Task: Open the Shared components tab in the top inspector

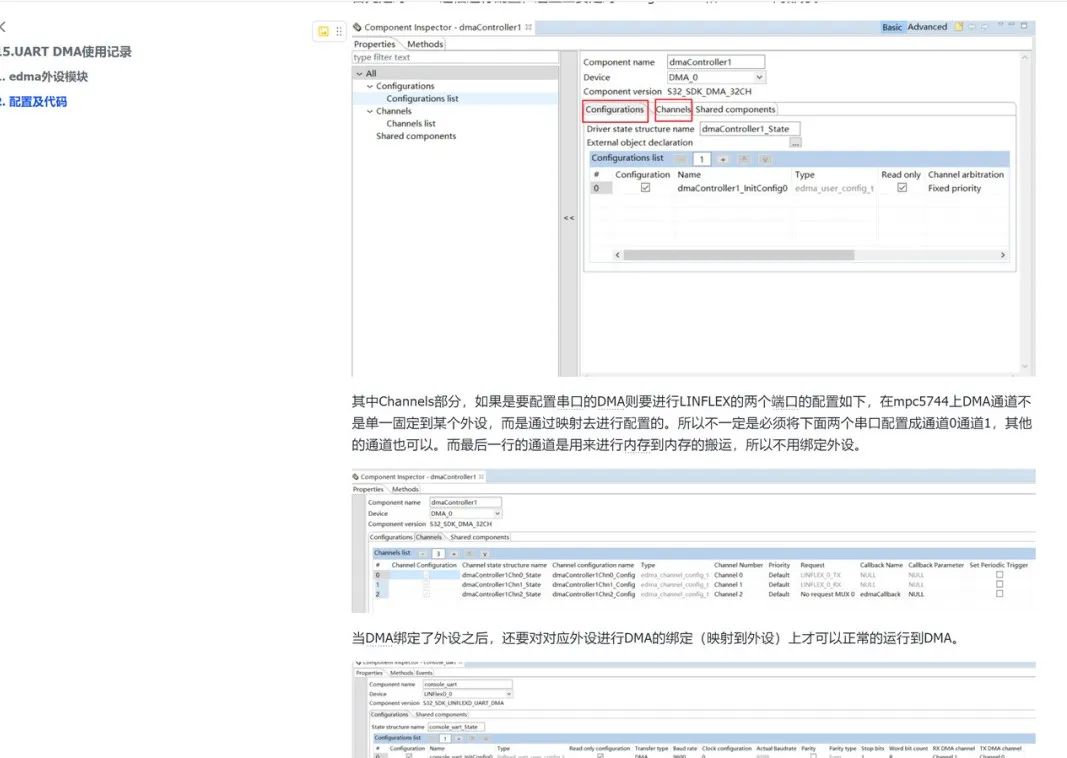Action: (x=735, y=110)
